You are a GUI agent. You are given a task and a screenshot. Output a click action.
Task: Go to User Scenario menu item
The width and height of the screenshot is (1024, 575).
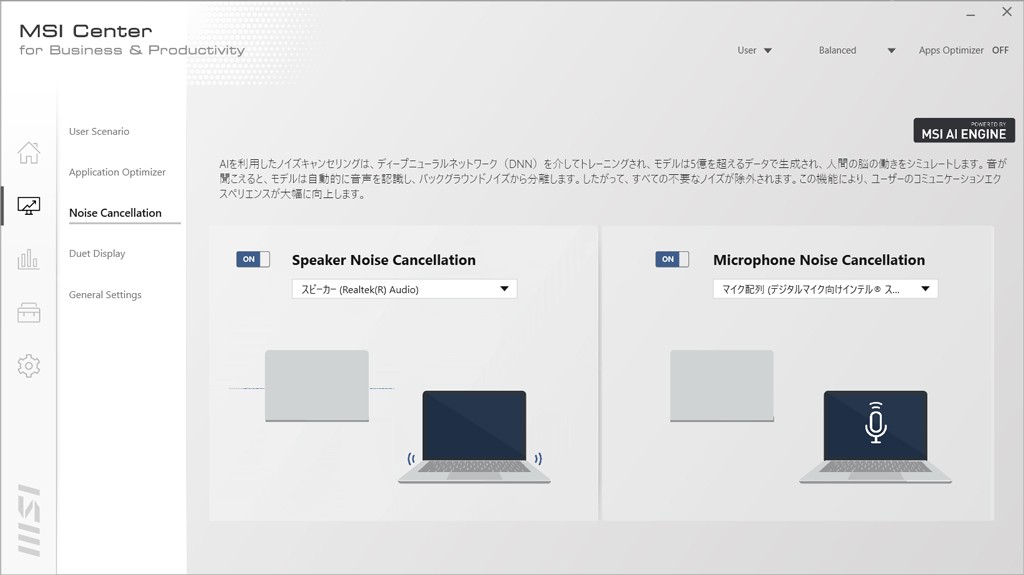[99, 131]
